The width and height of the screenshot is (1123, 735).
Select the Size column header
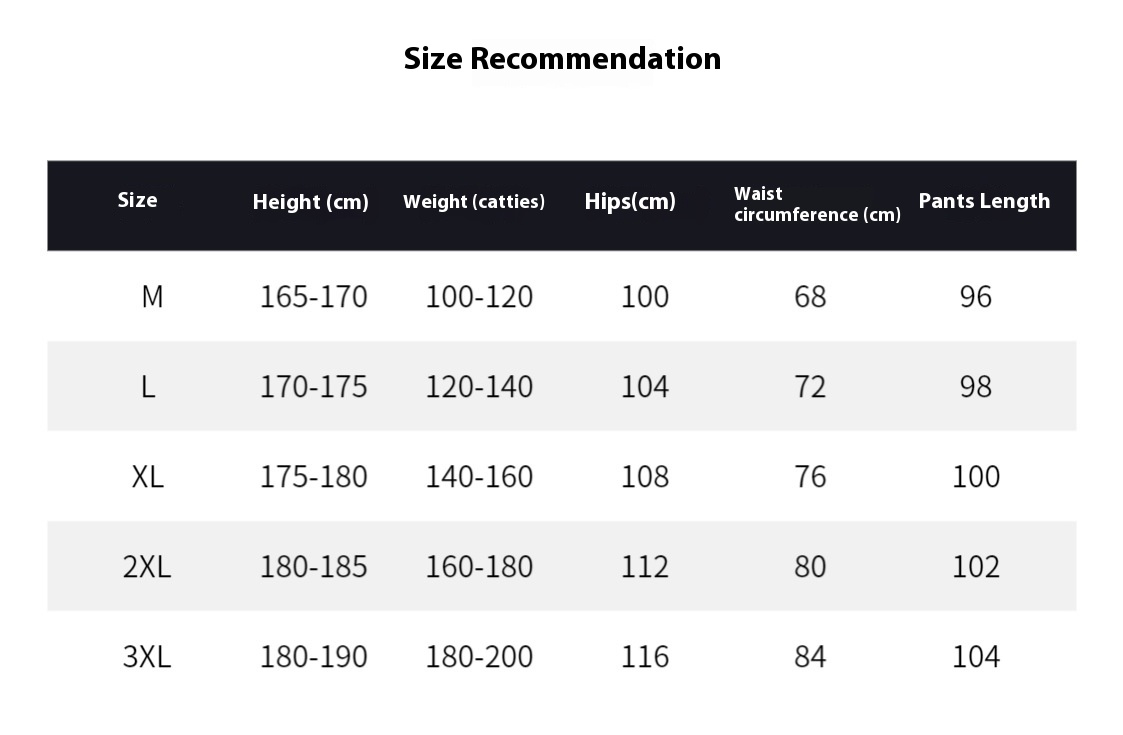[x=138, y=200]
